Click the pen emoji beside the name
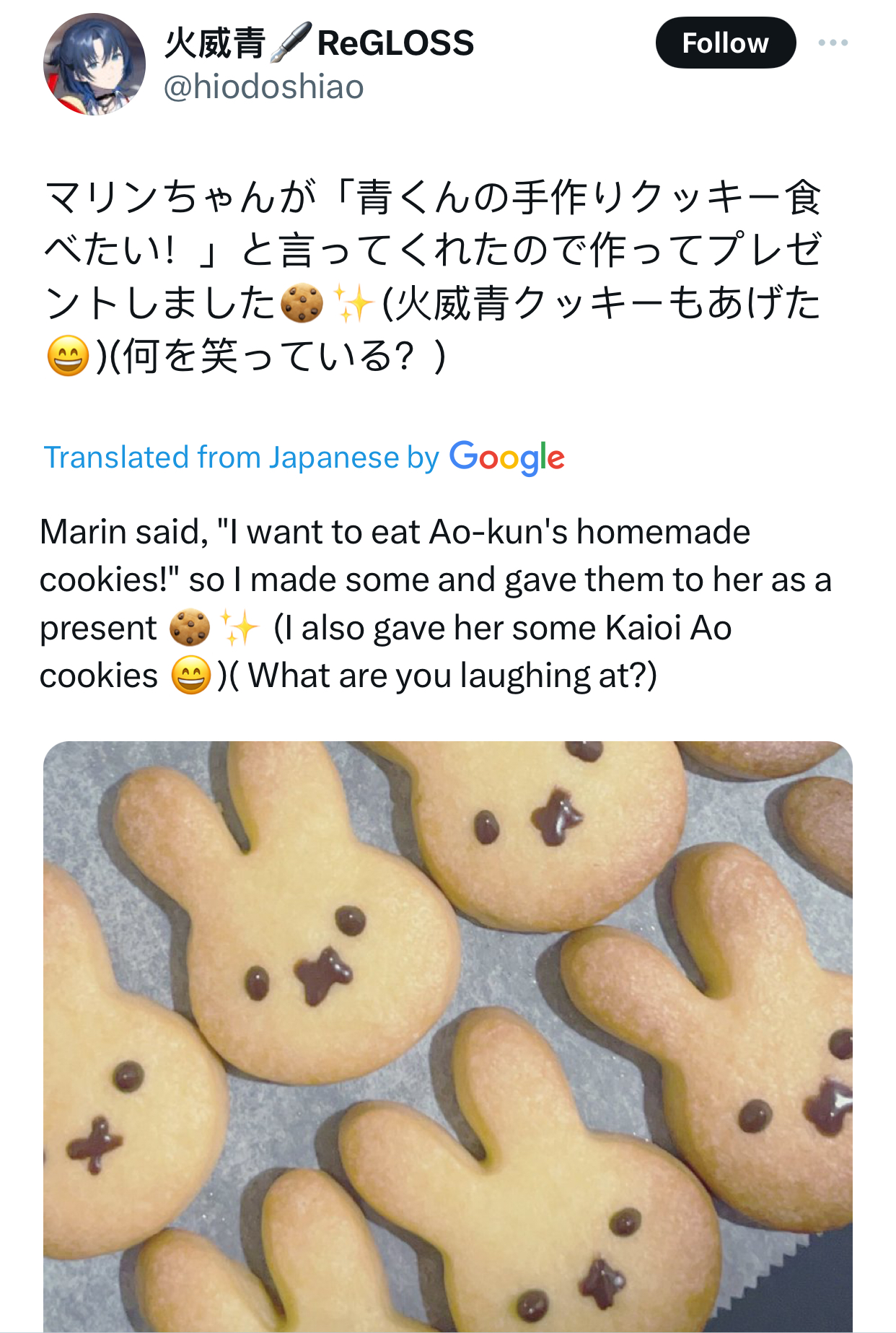Viewport: 896px width, 1333px height. coord(291,43)
